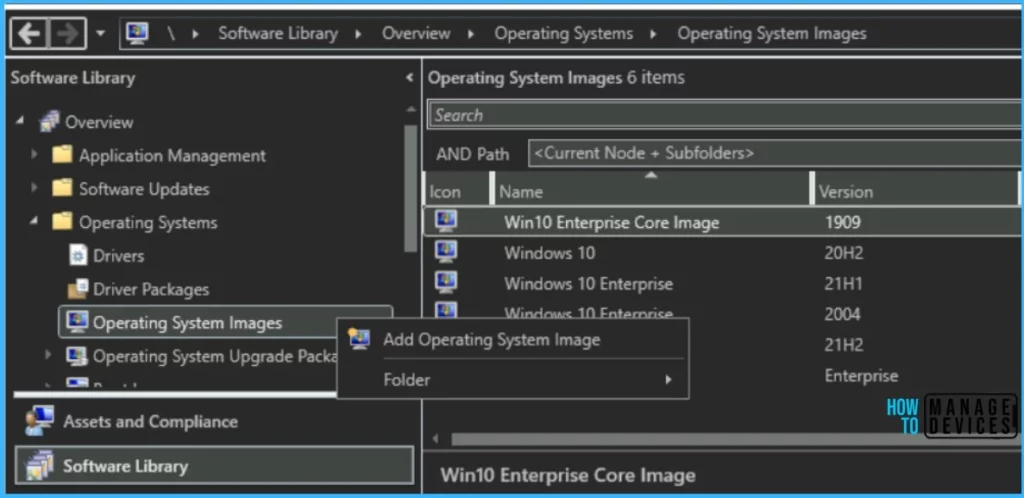This screenshot has height=498, width=1024.
Task: Click Operating Systems in the breadcrumb
Action: click(564, 34)
